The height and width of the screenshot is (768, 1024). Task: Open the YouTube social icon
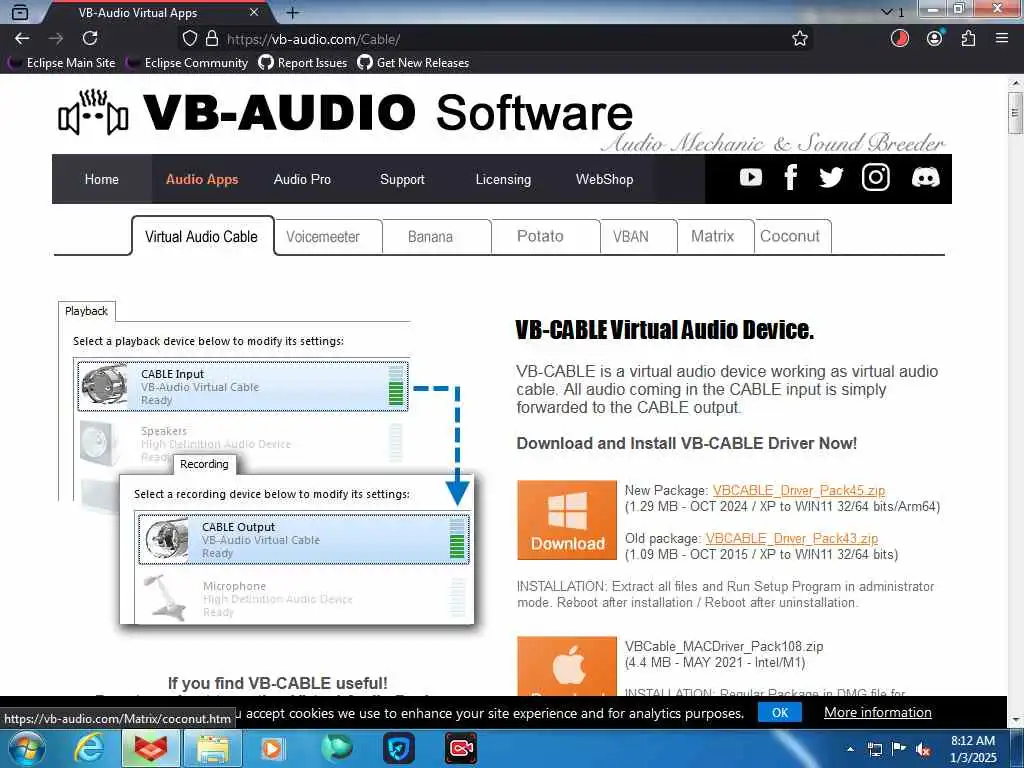[750, 178]
